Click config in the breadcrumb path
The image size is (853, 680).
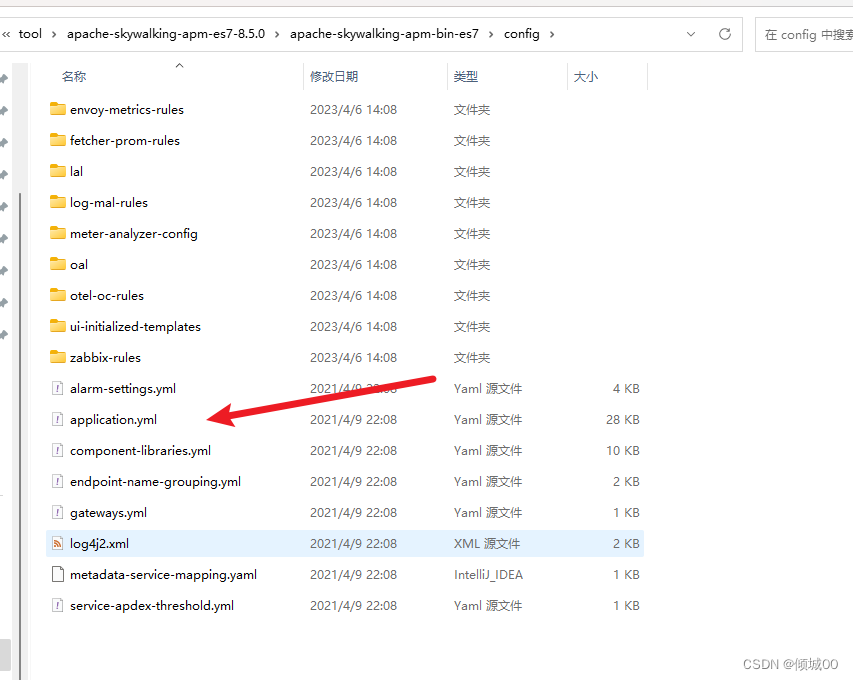pyautogui.click(x=522, y=34)
